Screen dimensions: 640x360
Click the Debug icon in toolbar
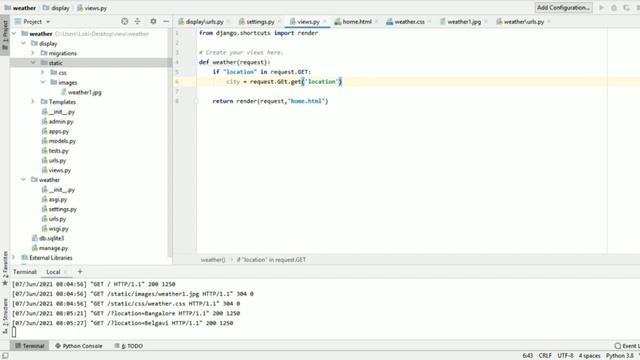click(x=614, y=8)
